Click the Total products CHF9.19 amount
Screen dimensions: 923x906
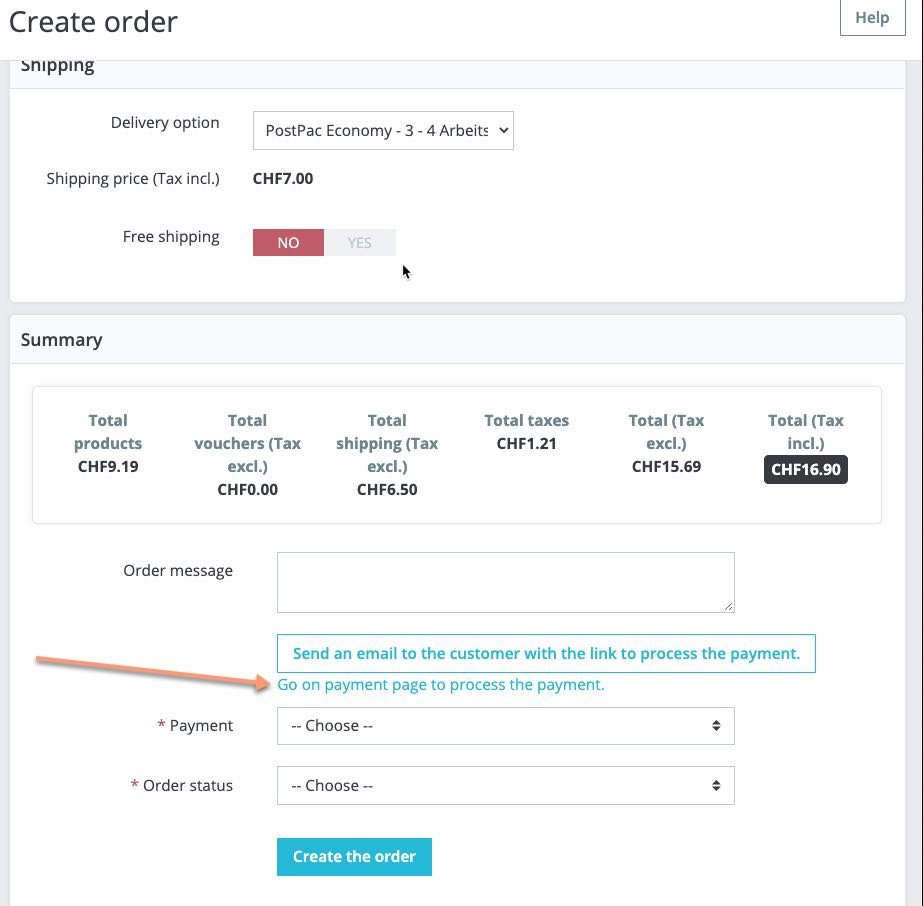coord(108,466)
